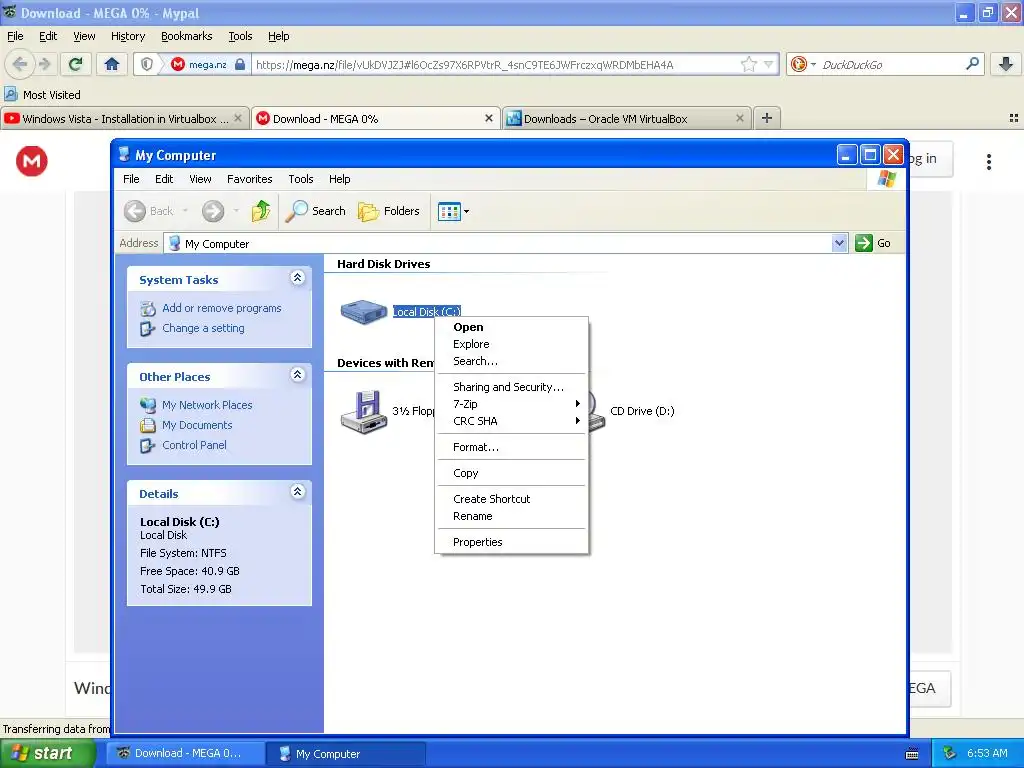Open MEGA three-dot options menu
Viewport: 1024px width, 768px height.
pyautogui.click(x=989, y=161)
